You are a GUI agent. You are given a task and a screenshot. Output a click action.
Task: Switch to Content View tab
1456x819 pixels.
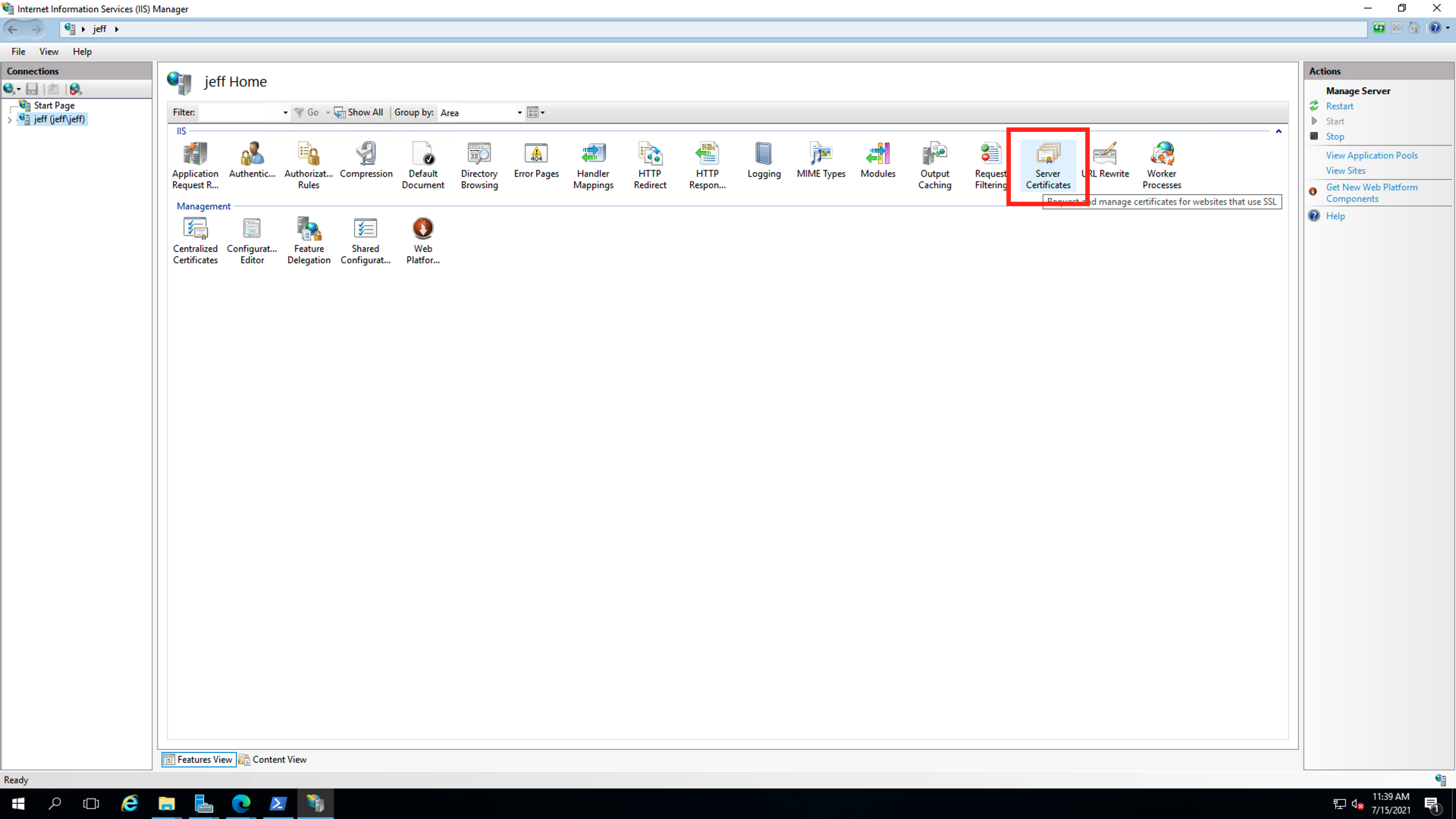point(273,759)
